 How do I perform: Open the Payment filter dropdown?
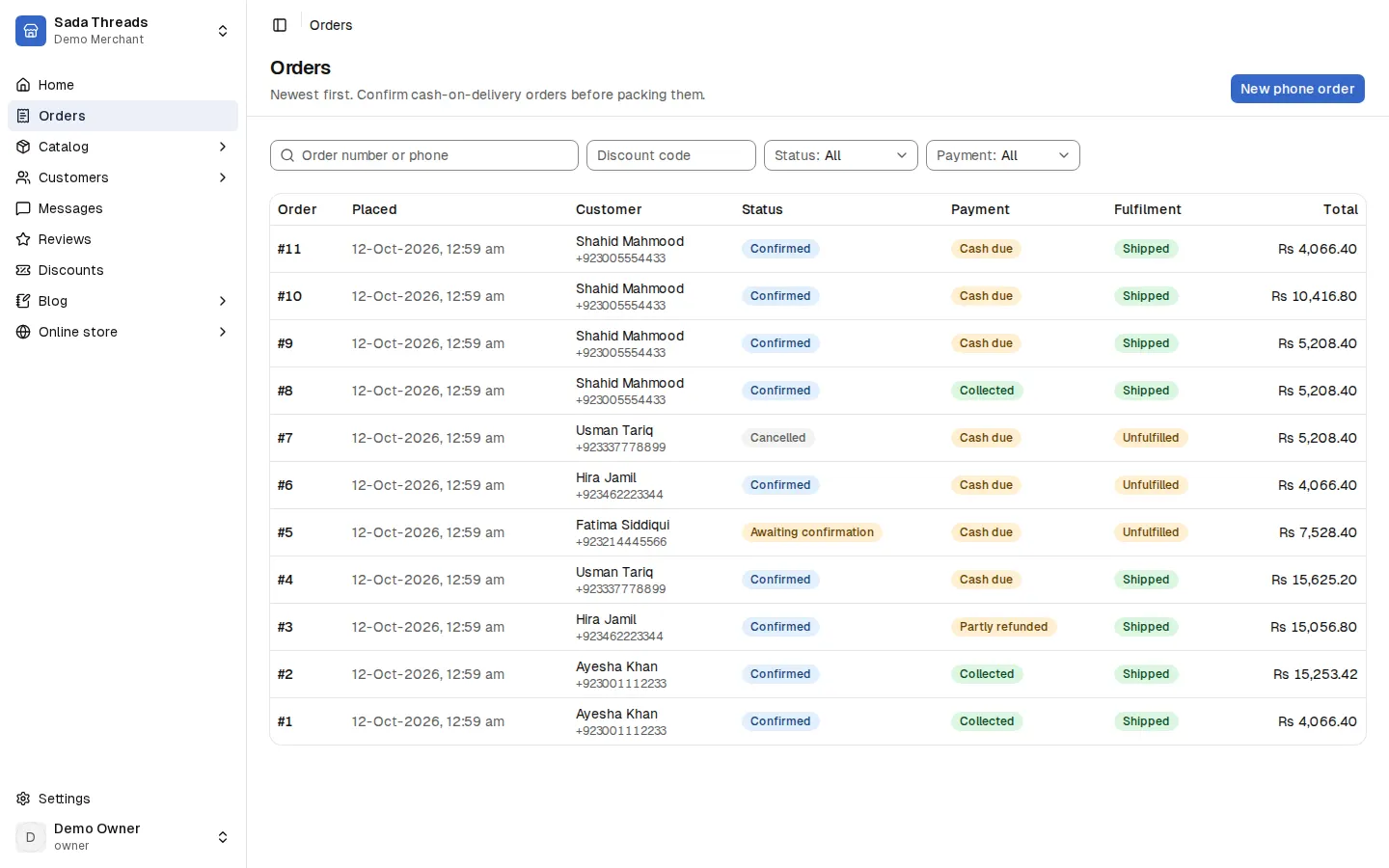click(1003, 155)
